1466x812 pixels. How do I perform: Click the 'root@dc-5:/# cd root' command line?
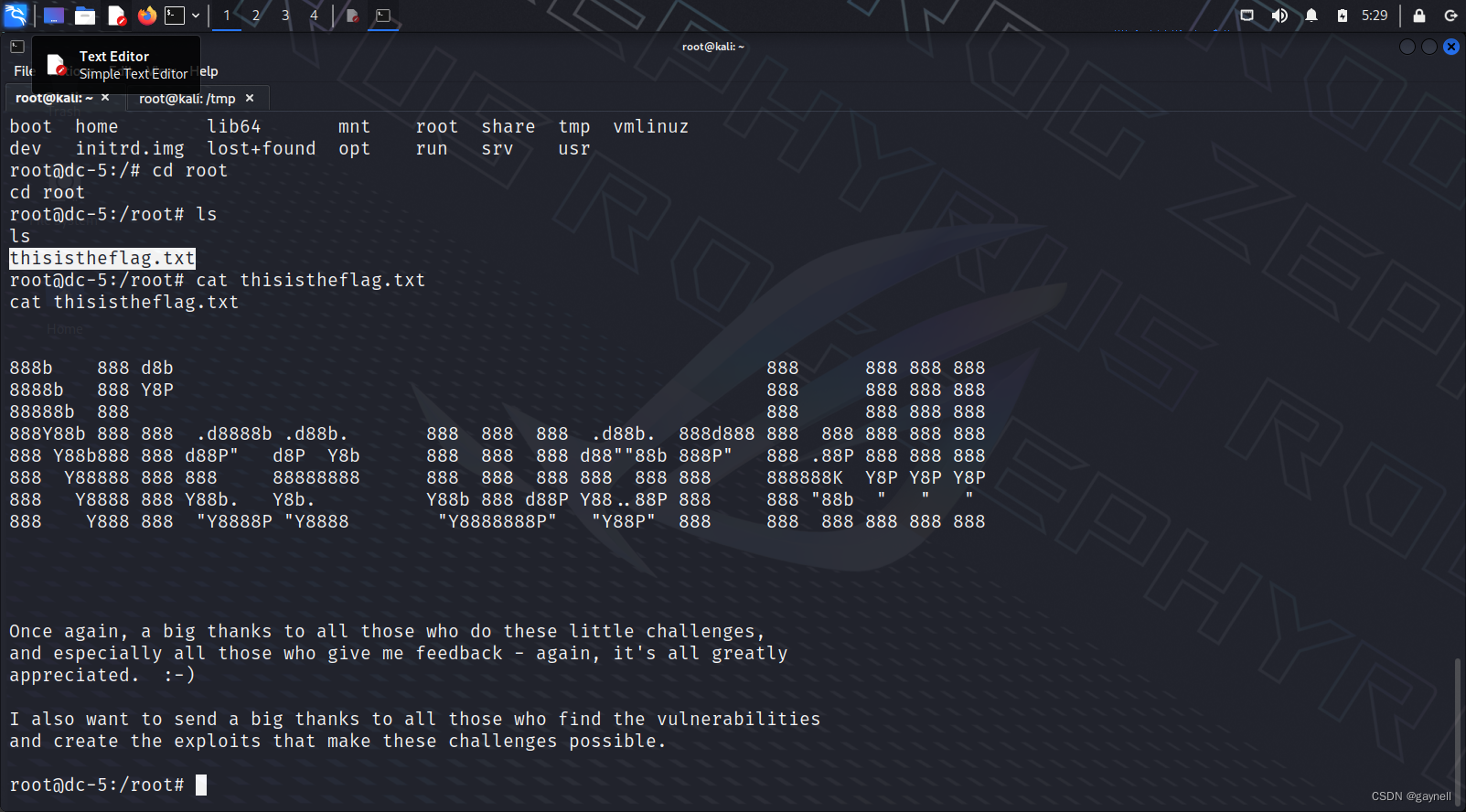[x=119, y=171]
